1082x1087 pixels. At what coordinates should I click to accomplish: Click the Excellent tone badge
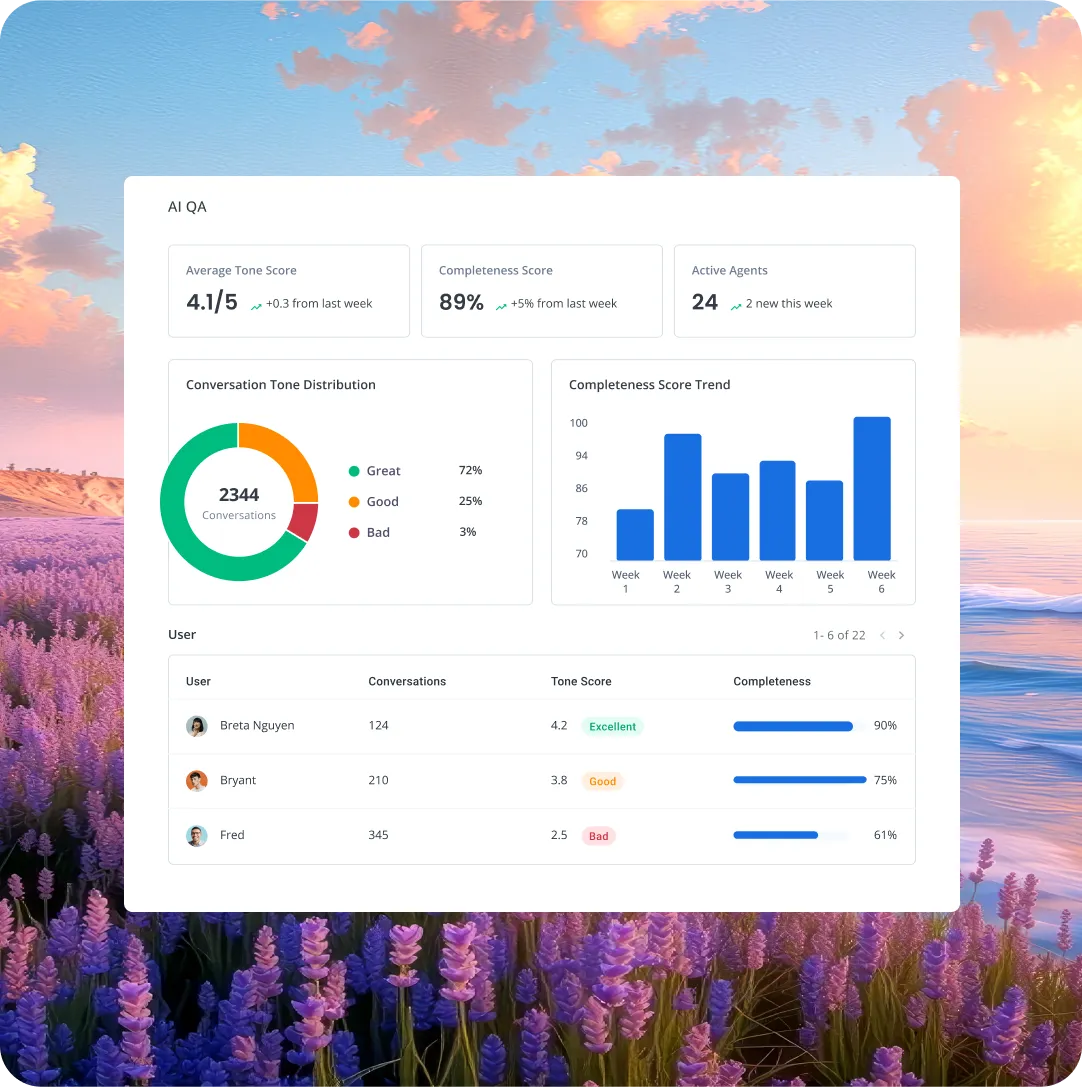(x=612, y=727)
